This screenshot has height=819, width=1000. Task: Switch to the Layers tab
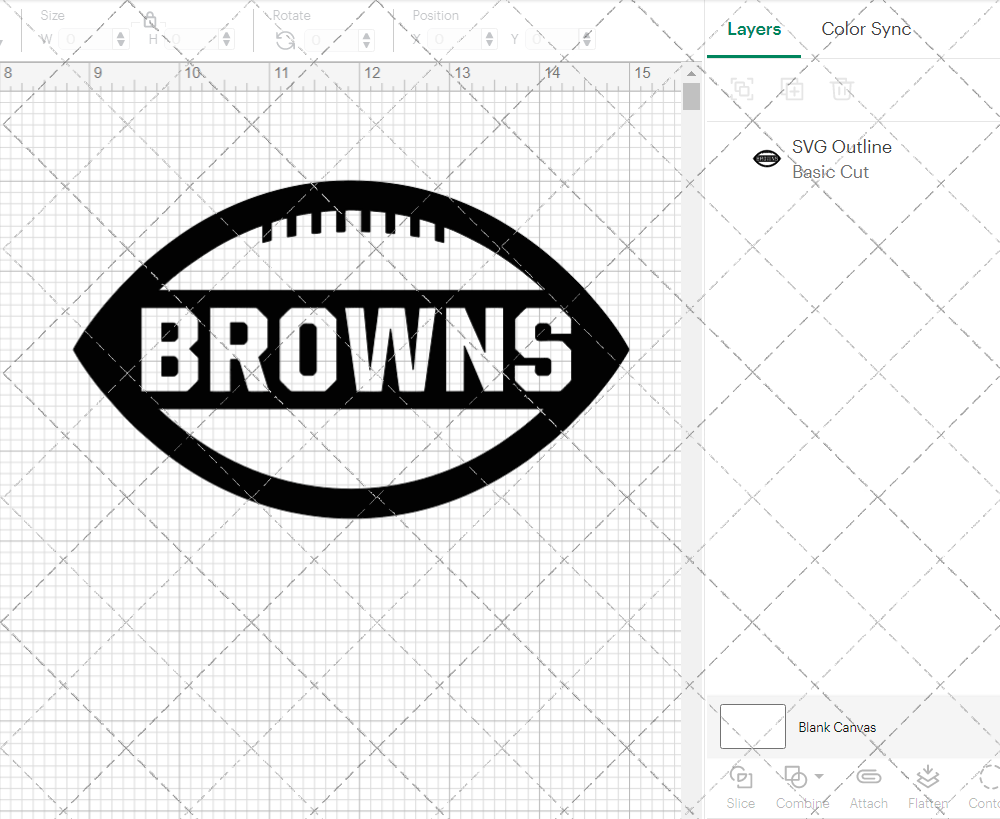tap(754, 29)
